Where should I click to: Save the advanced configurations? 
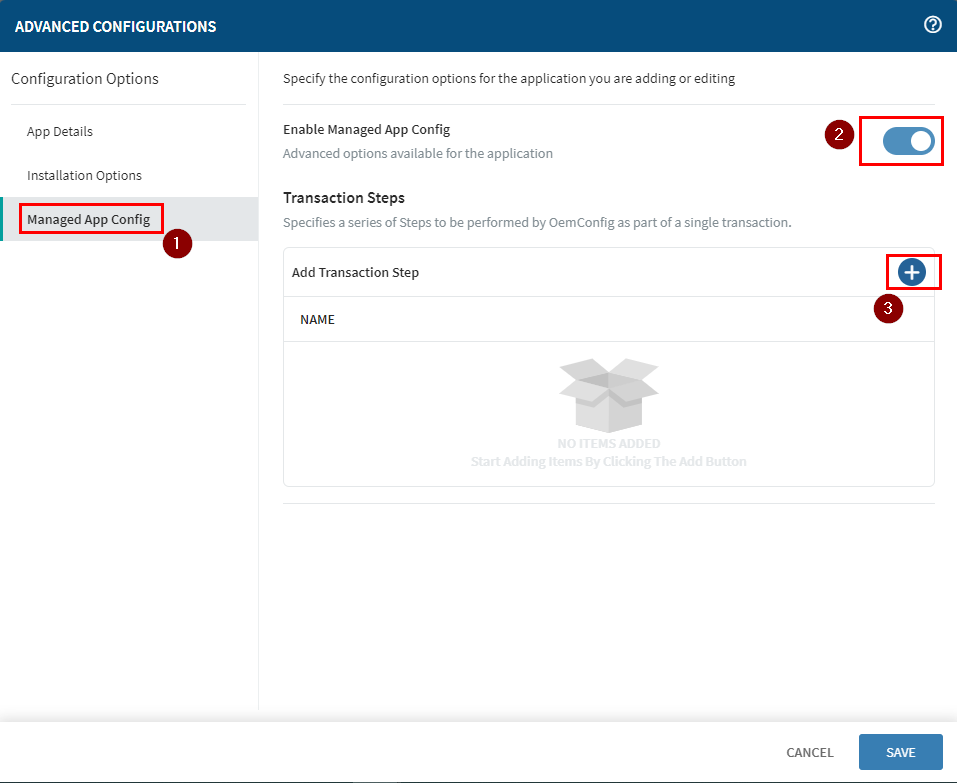(x=900, y=752)
